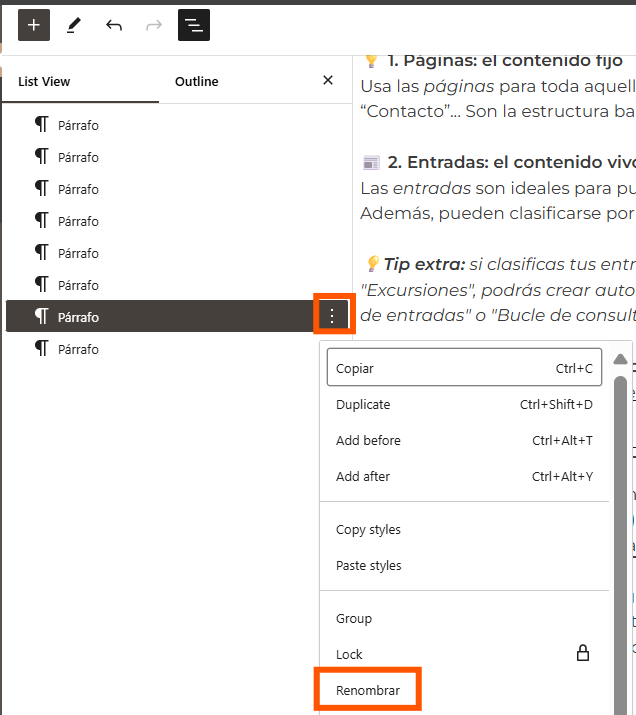Viewport: 636px width, 715px height.
Task: Open options menu for selected Párrafo
Action: [x=333, y=317]
